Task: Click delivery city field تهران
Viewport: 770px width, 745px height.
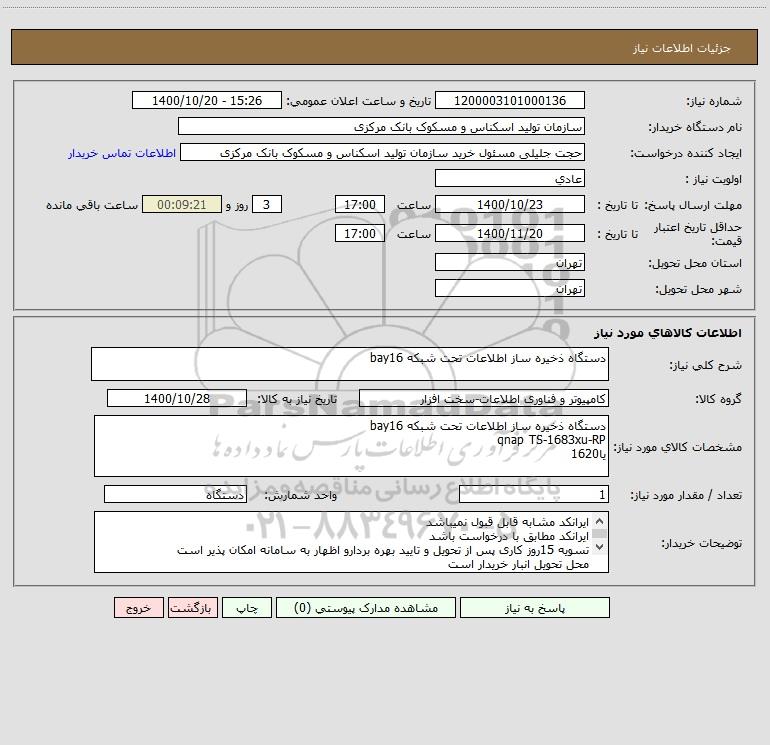Action: click(510, 288)
